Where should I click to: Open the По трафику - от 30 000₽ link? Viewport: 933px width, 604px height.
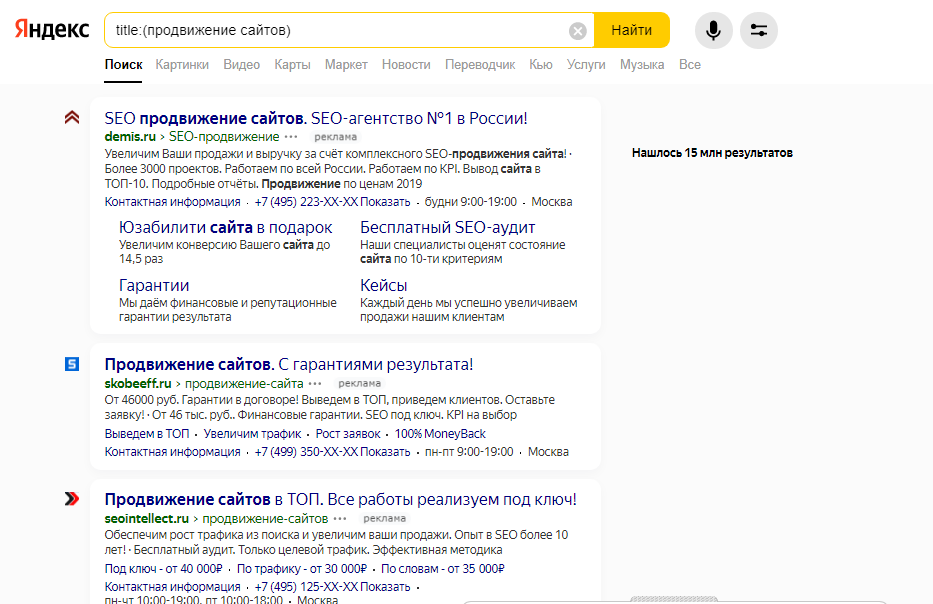point(302,569)
